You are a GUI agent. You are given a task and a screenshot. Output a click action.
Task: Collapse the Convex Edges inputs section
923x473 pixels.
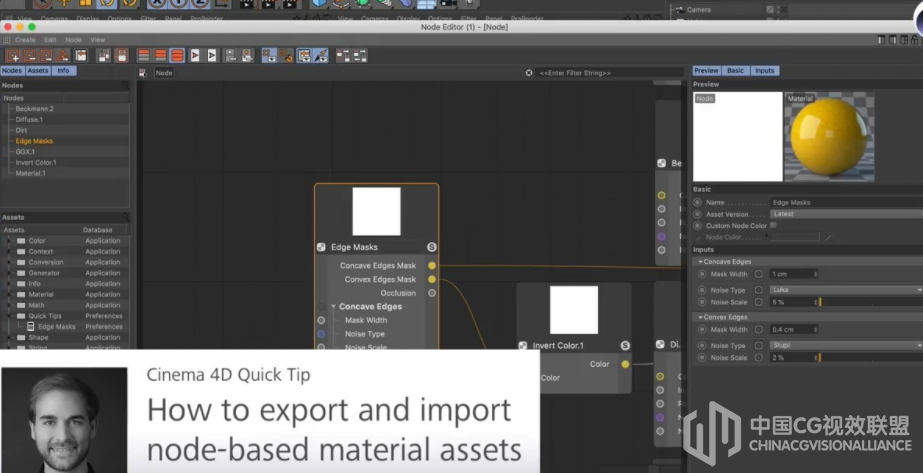700,317
